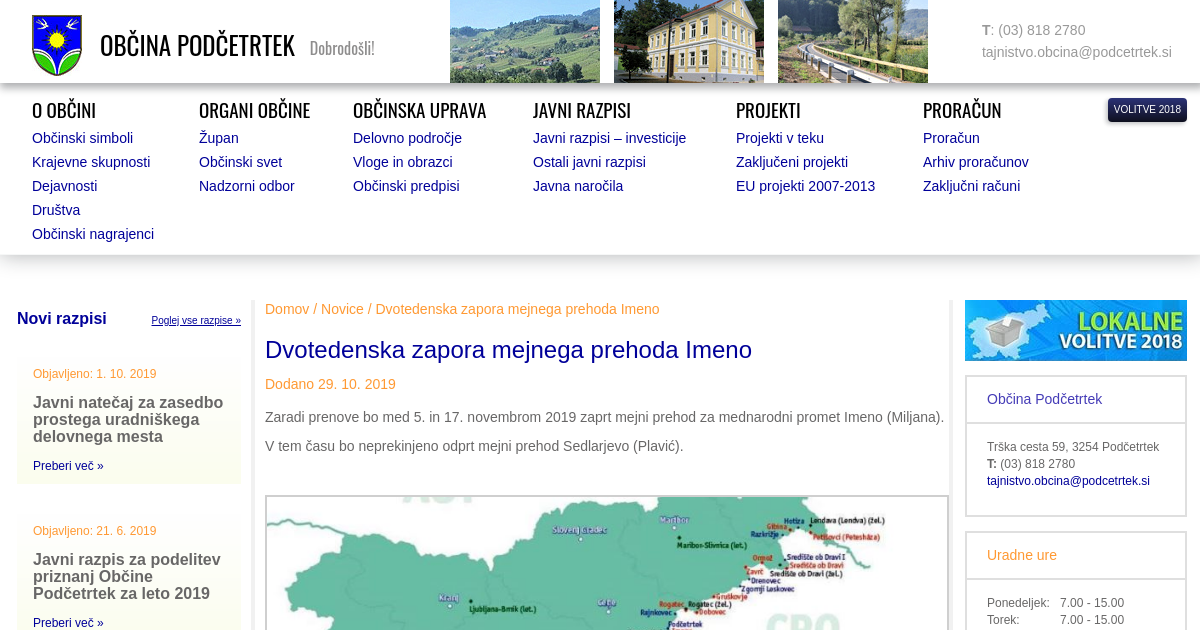The image size is (1200, 630).
Task: Click Domov in the breadcrumb
Action: (286, 309)
